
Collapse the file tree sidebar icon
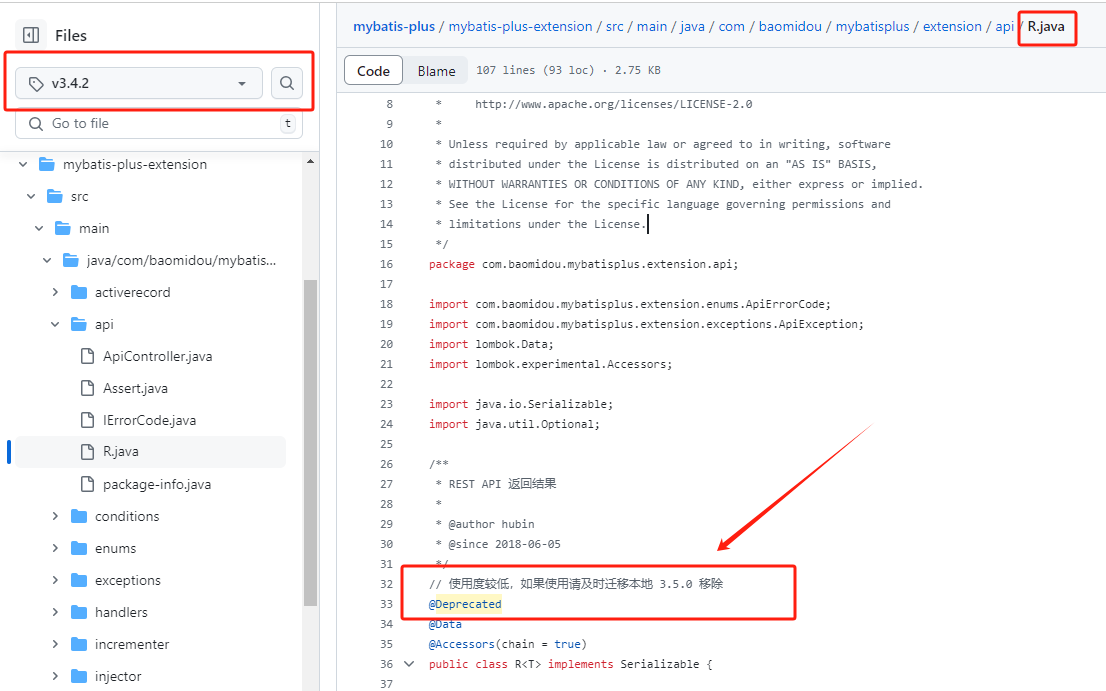pyautogui.click(x=30, y=35)
